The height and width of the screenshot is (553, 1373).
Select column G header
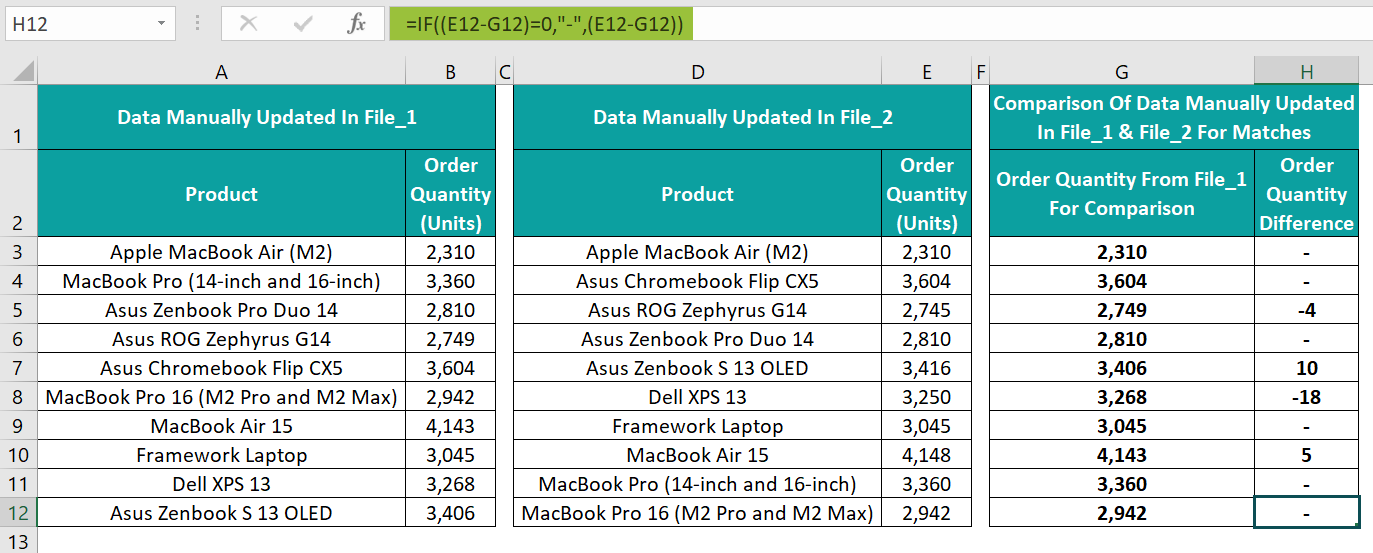(x=1122, y=72)
